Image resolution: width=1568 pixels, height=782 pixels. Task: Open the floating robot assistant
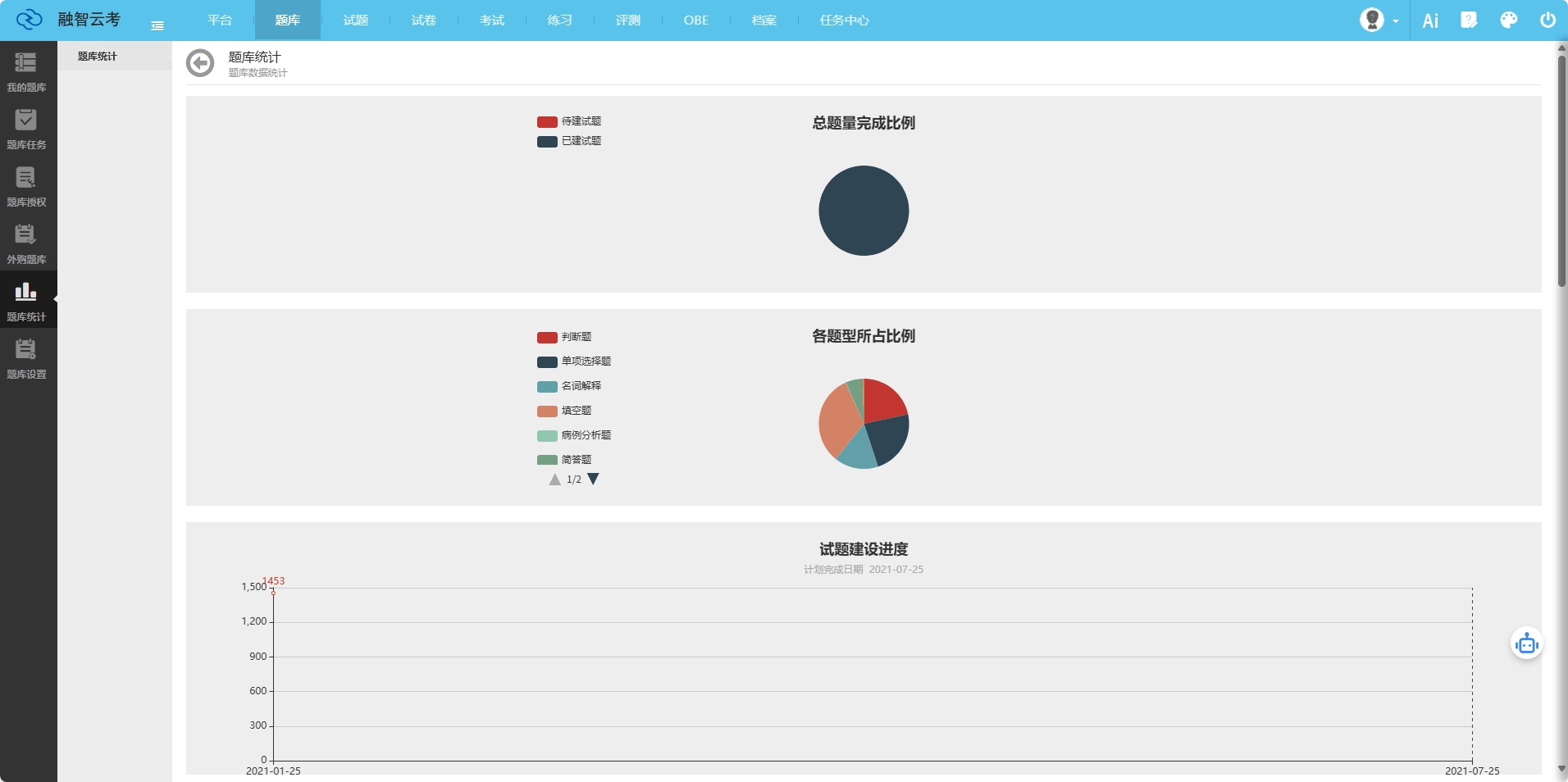pos(1526,644)
